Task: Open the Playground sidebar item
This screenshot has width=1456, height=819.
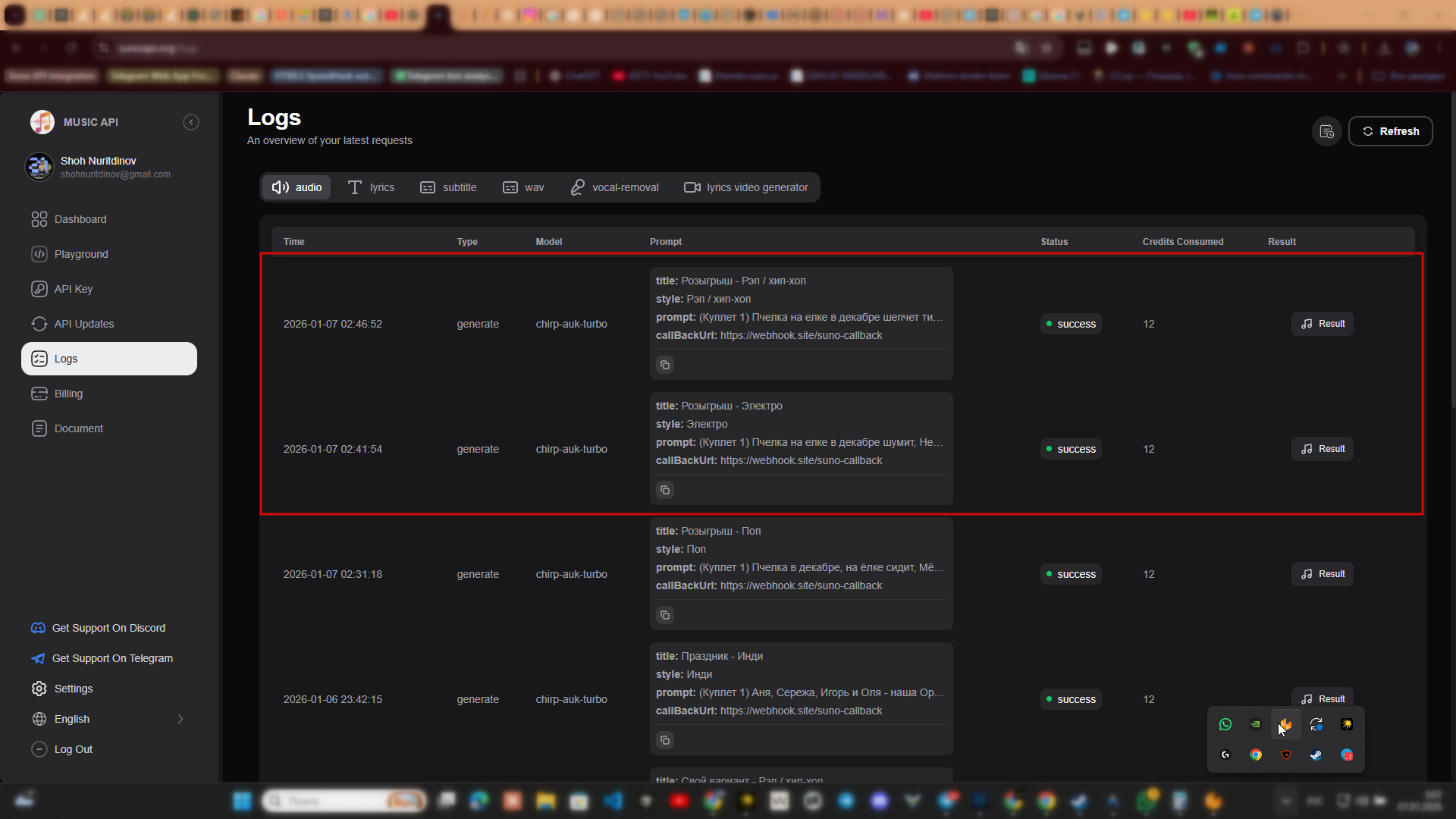Action: pyautogui.click(x=81, y=254)
